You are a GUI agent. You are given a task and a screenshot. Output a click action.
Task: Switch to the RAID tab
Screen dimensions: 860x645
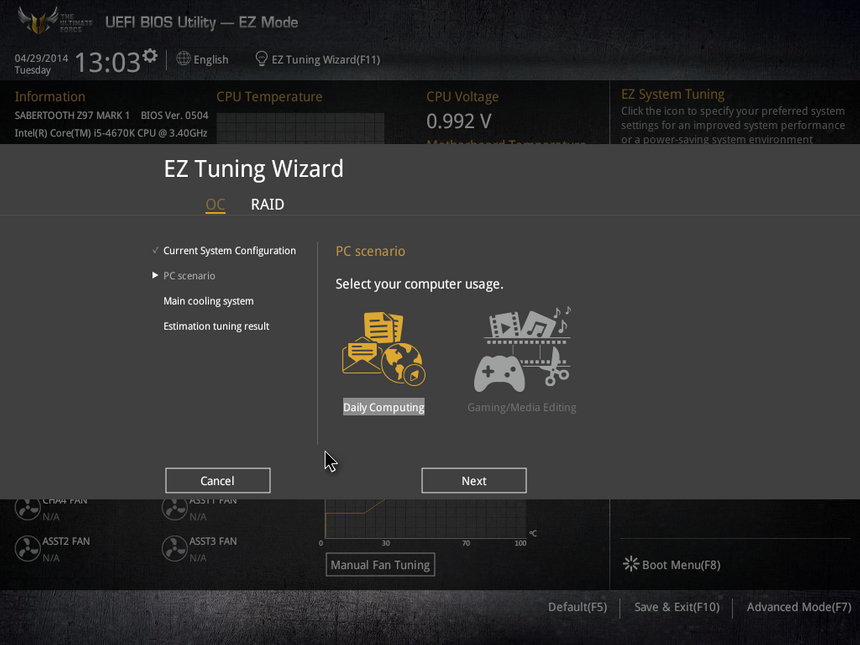(267, 205)
